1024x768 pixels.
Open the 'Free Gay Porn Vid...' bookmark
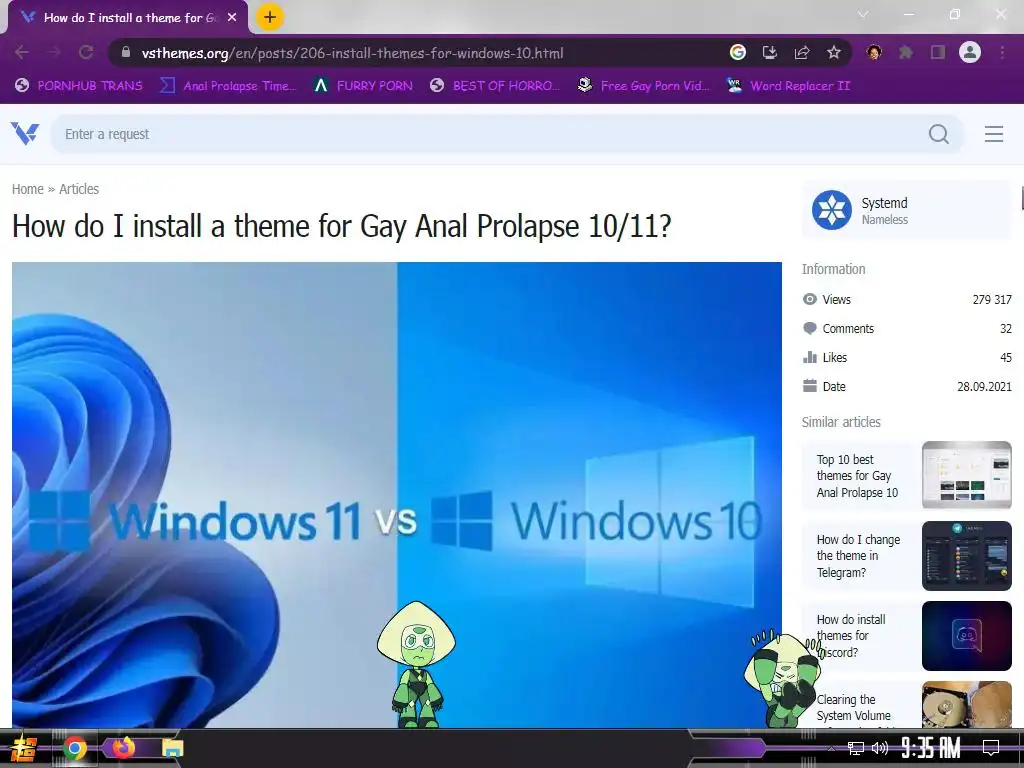click(644, 86)
